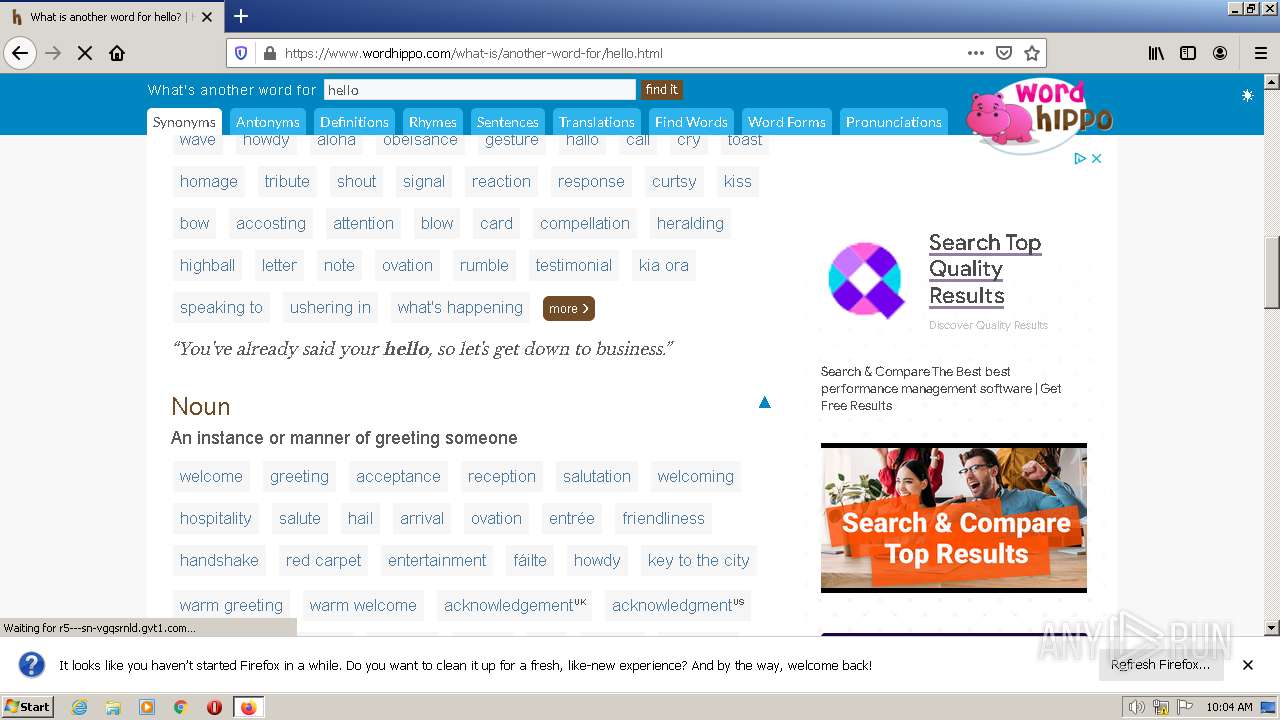Dismiss the Firefox refresh notification

1248,665
